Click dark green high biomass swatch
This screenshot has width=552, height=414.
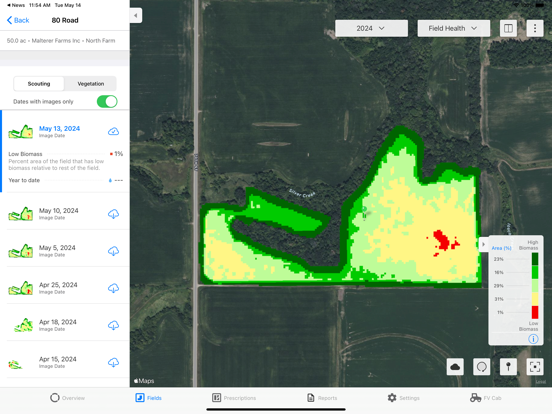[x=535, y=259]
